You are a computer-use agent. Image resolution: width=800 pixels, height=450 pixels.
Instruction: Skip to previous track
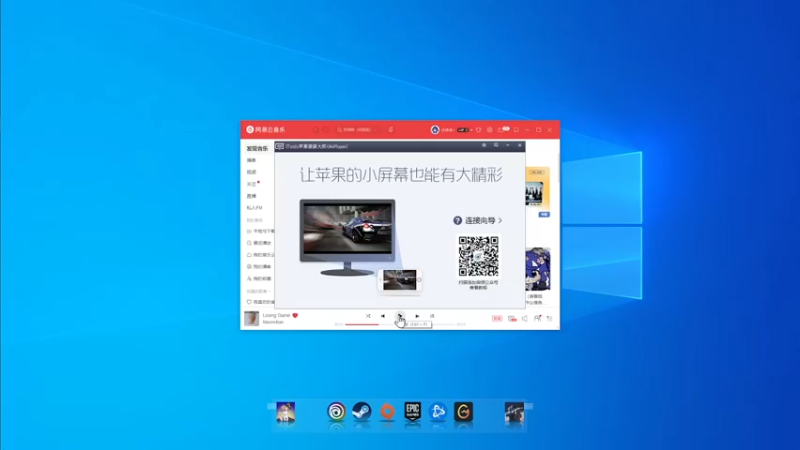point(383,316)
